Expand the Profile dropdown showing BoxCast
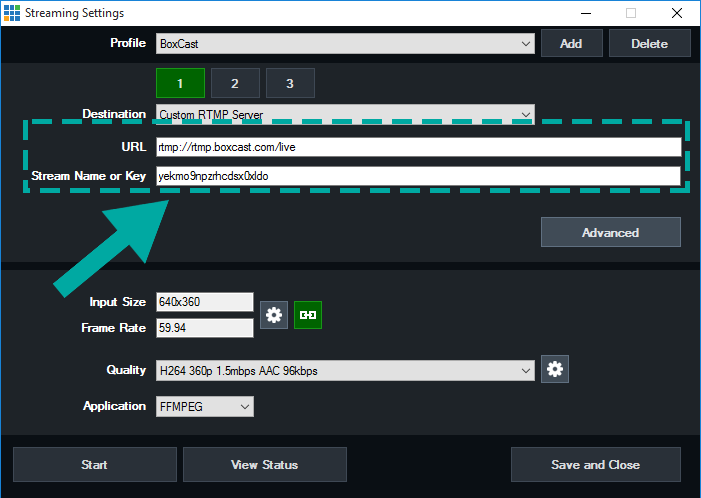Image resolution: width=701 pixels, height=498 pixels. click(x=344, y=44)
